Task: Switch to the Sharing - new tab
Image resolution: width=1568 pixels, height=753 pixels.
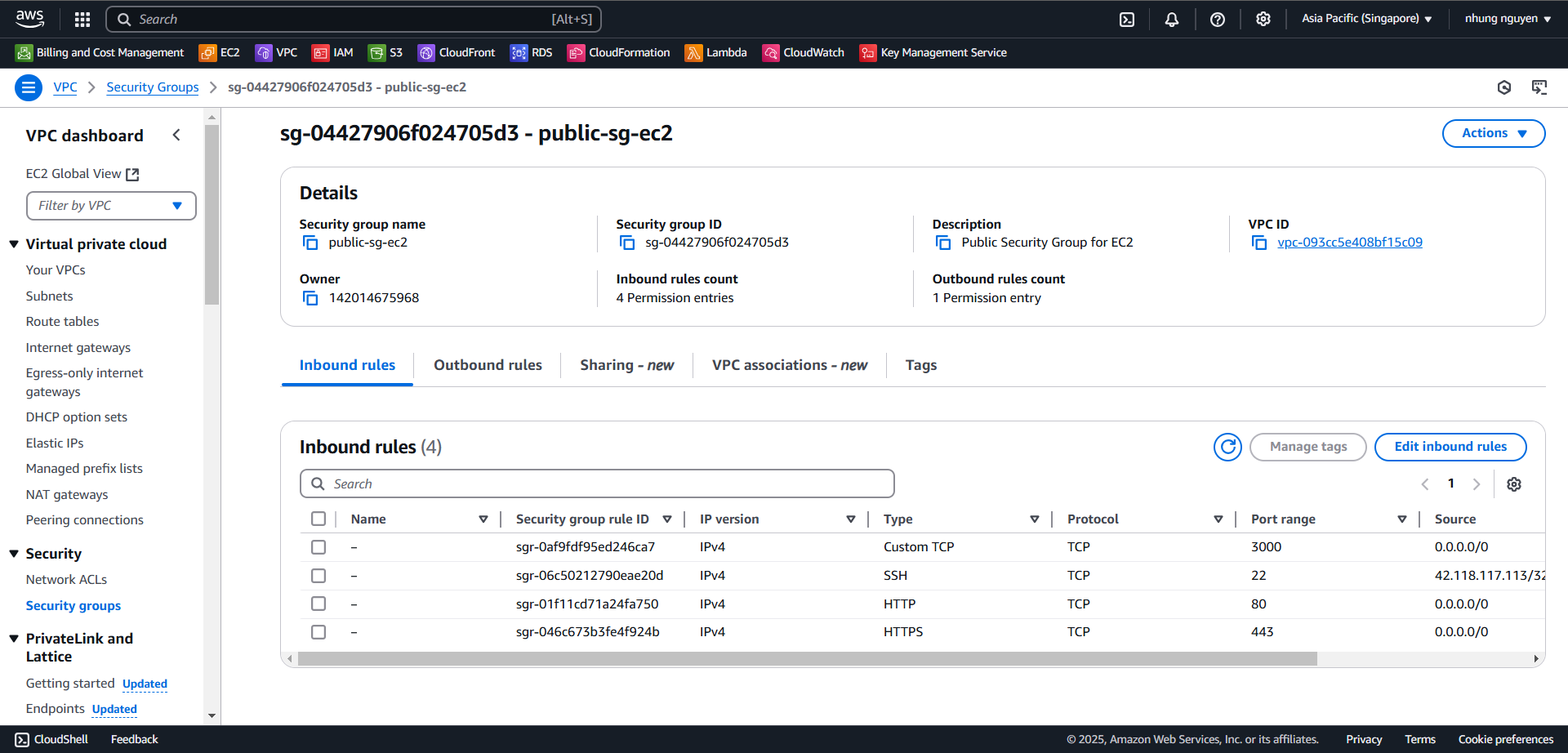Action: click(x=626, y=365)
